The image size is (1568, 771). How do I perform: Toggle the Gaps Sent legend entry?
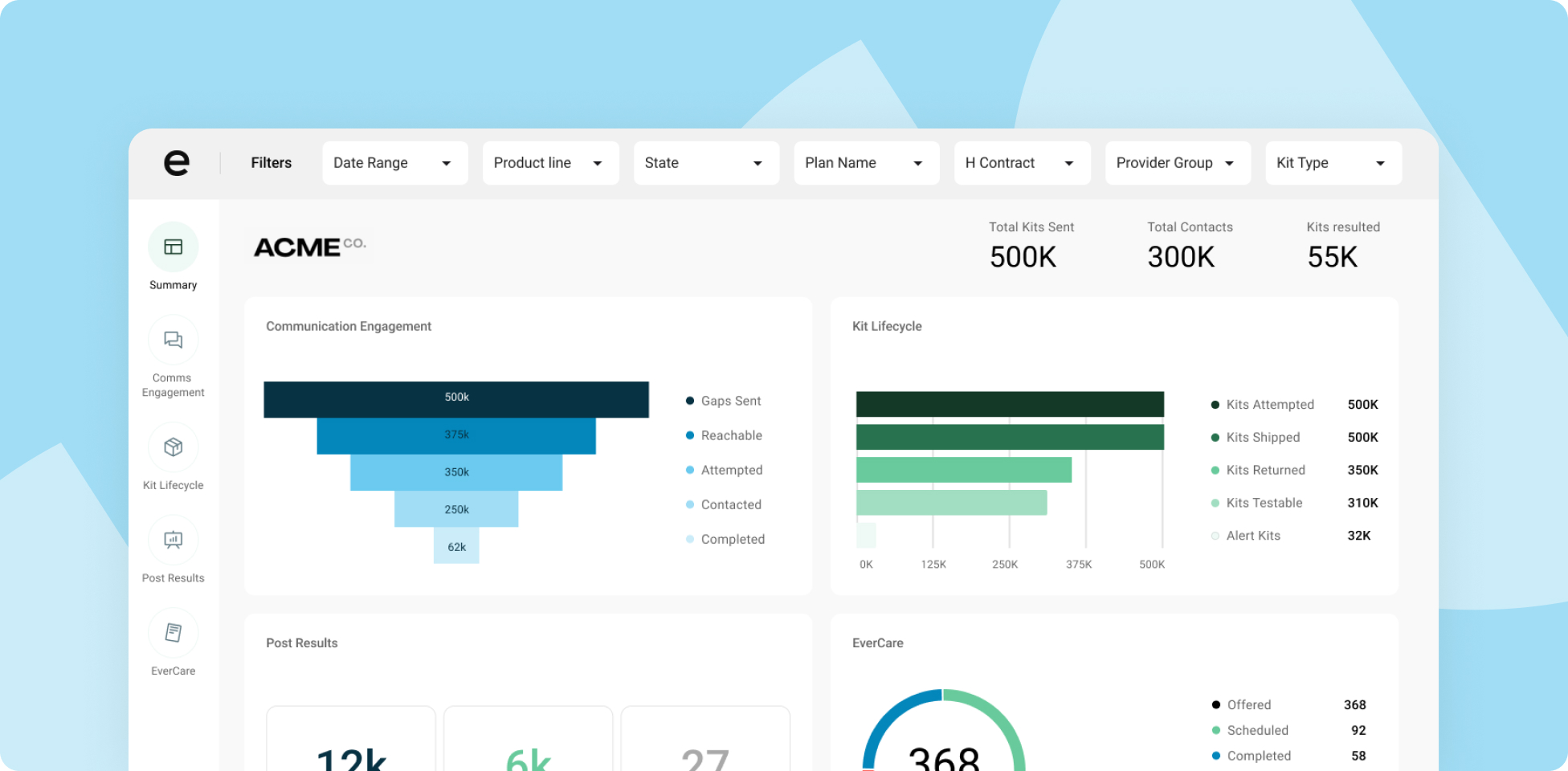723,401
